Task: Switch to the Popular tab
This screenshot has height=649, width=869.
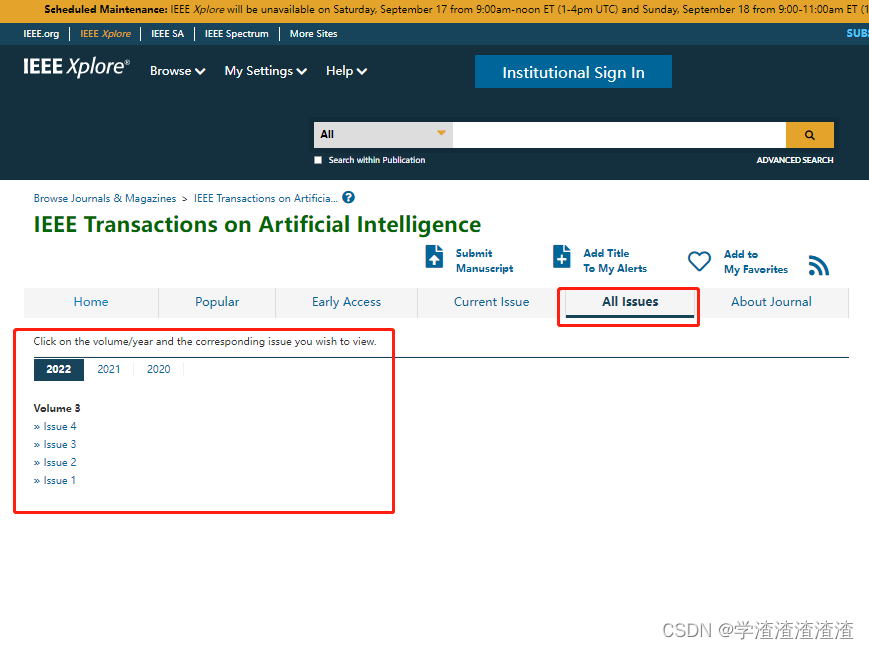Action: tap(217, 302)
